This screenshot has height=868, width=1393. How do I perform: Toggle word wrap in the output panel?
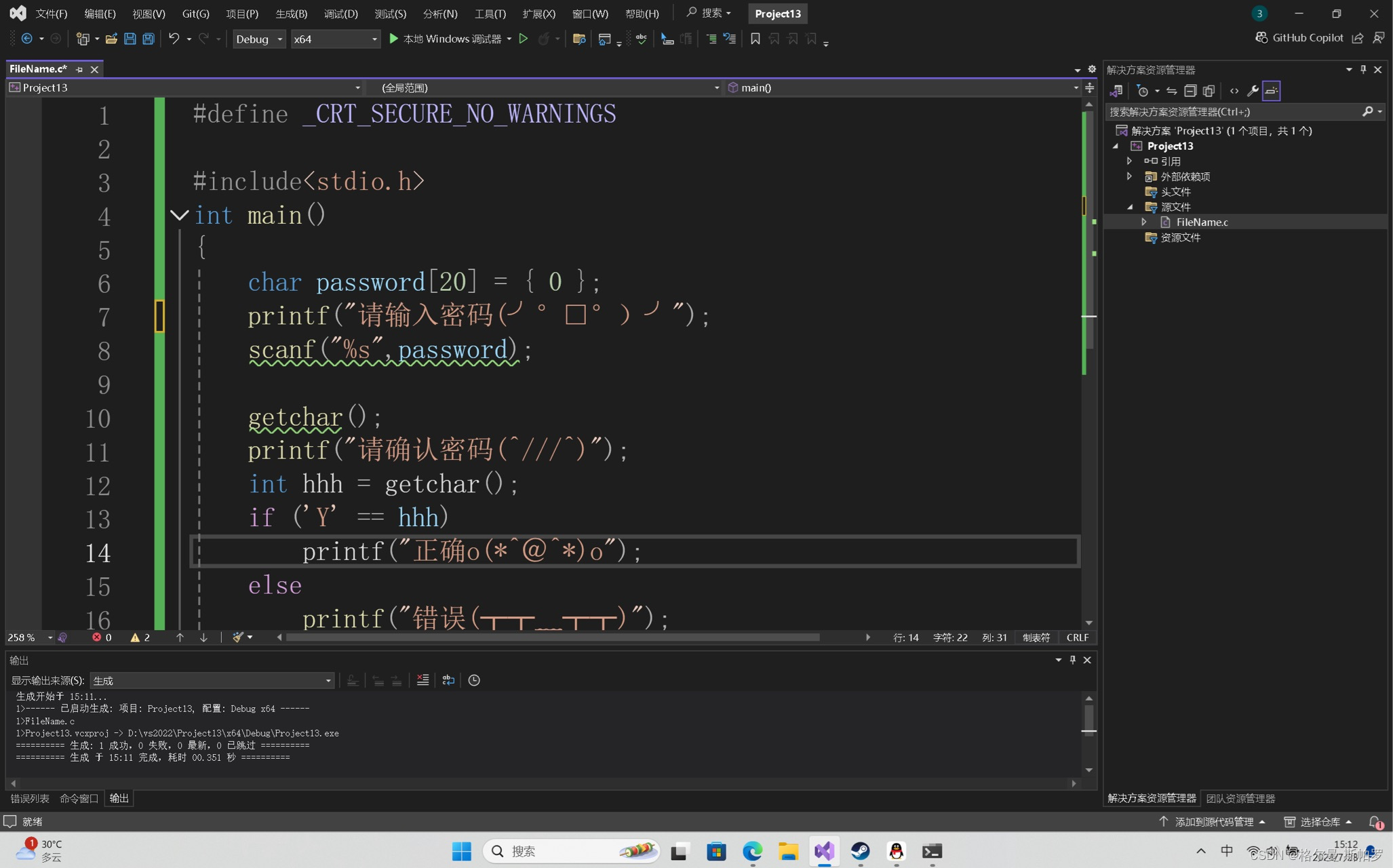pyautogui.click(x=448, y=680)
